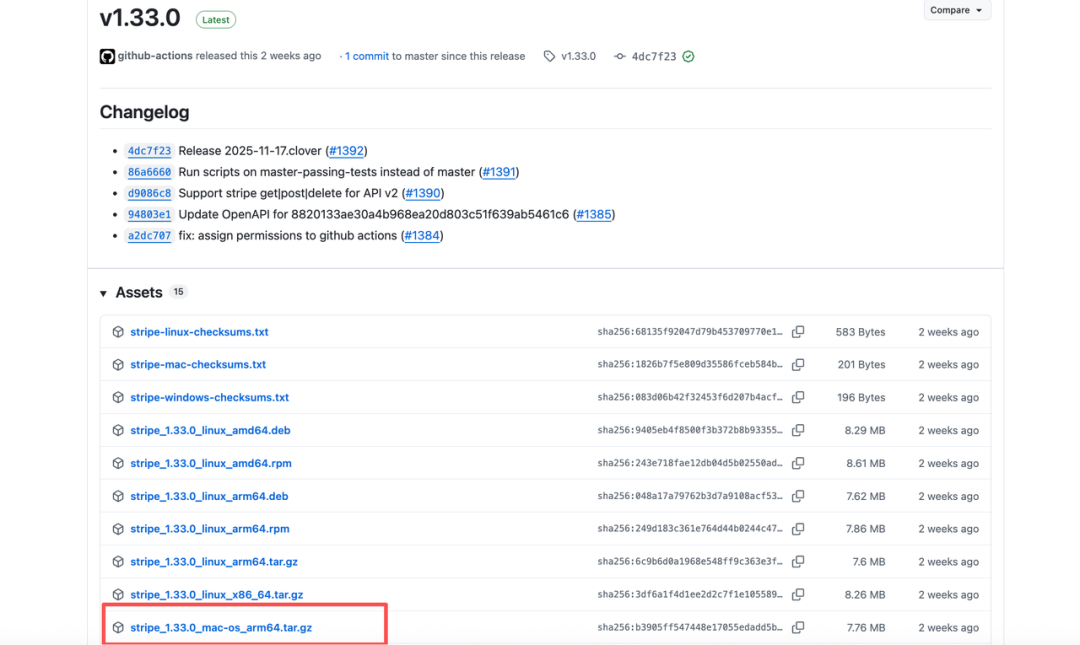Open the v1.33.0 release title

pos(140,17)
